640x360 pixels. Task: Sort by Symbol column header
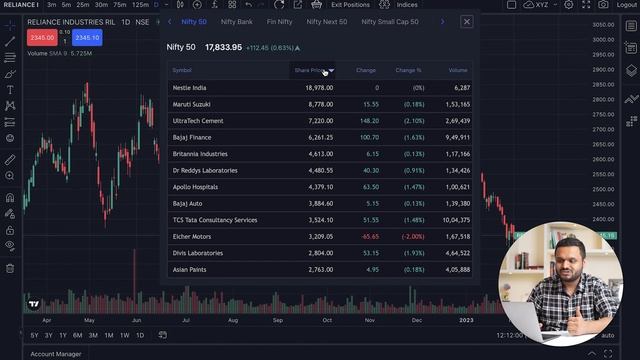click(x=182, y=70)
